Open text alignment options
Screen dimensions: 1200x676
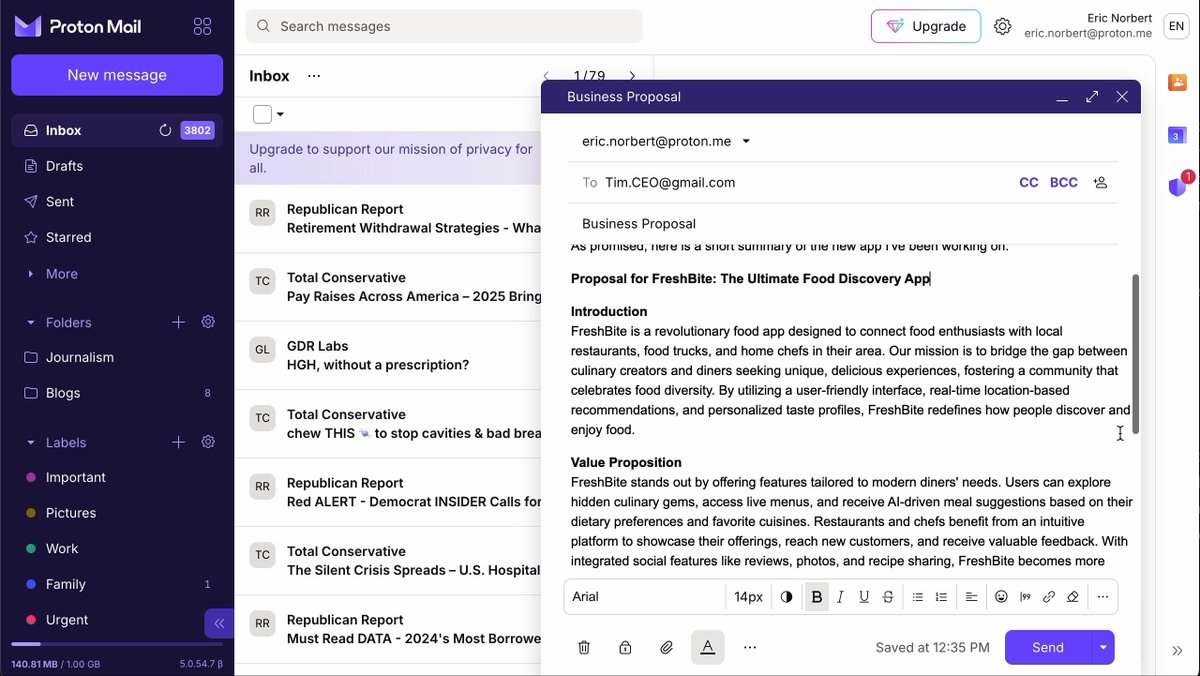(971, 597)
